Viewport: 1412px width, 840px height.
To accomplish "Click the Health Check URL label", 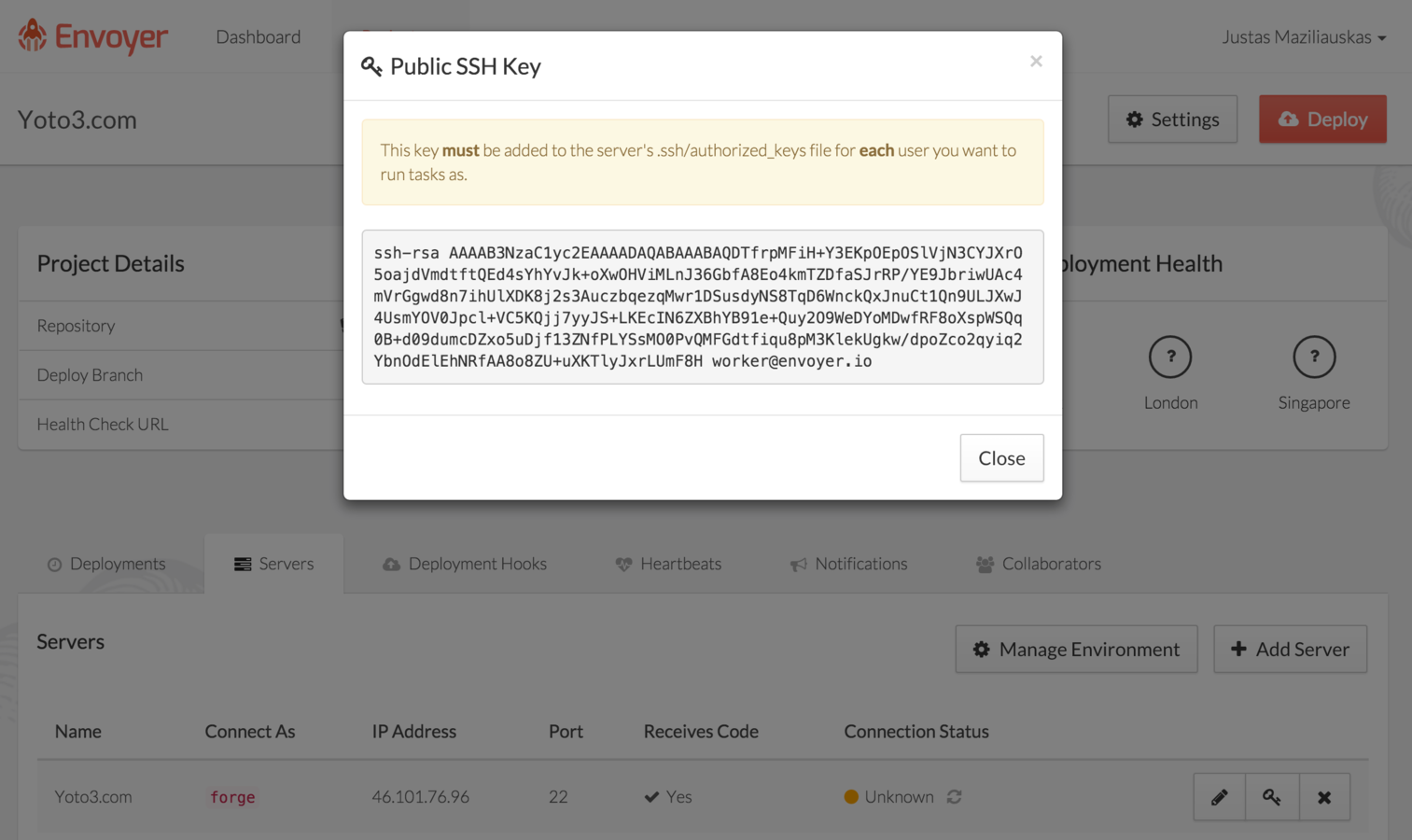I will click(103, 424).
